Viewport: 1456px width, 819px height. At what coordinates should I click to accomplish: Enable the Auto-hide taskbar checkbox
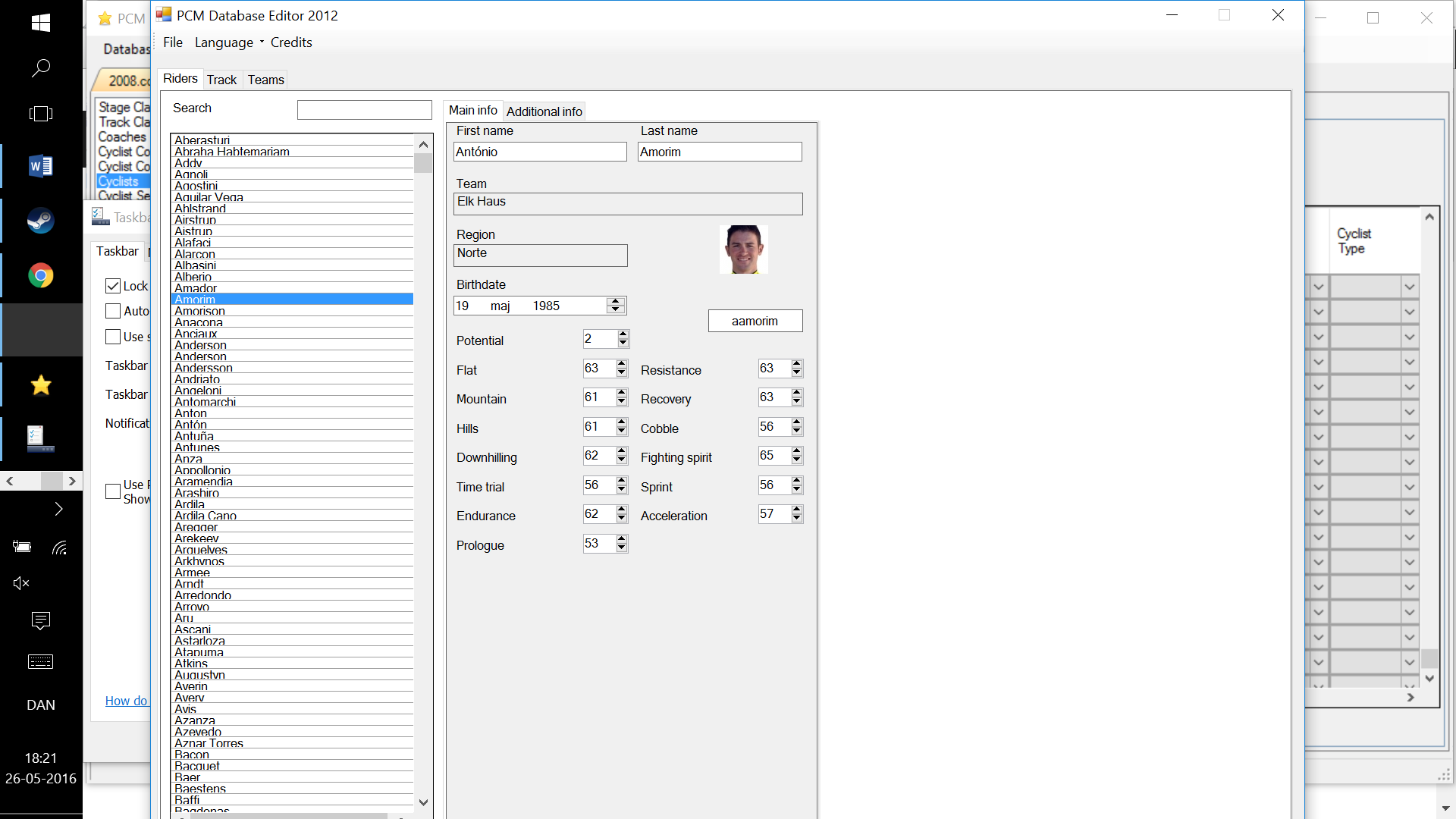click(113, 311)
